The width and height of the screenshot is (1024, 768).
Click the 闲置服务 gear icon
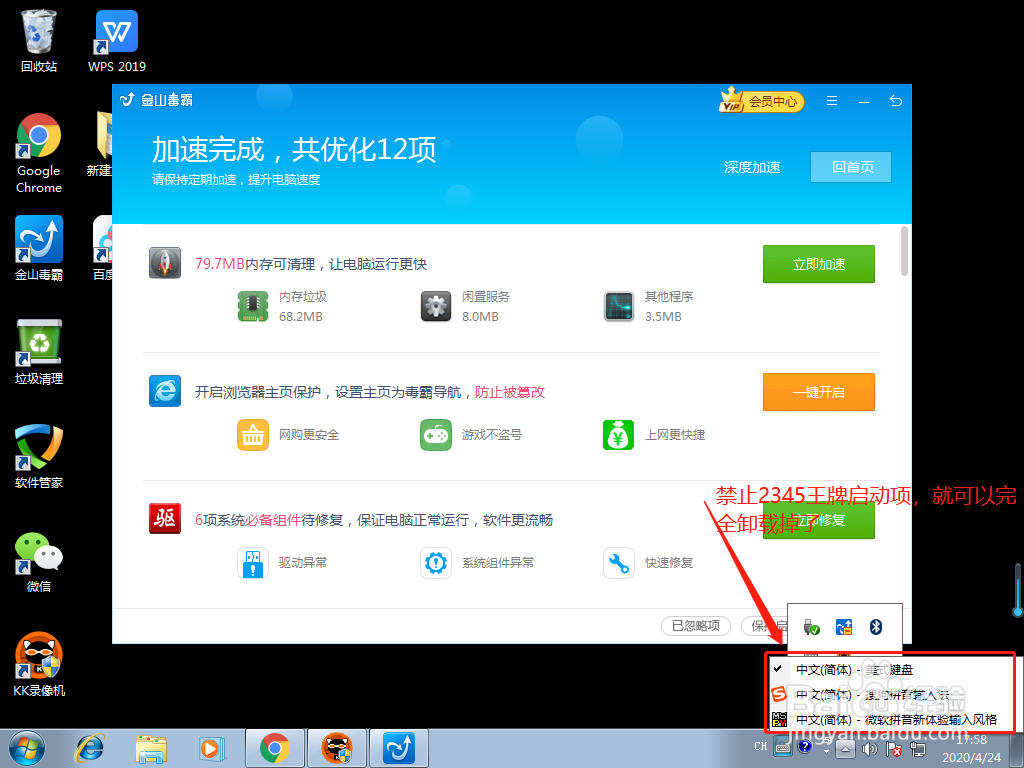(x=436, y=306)
